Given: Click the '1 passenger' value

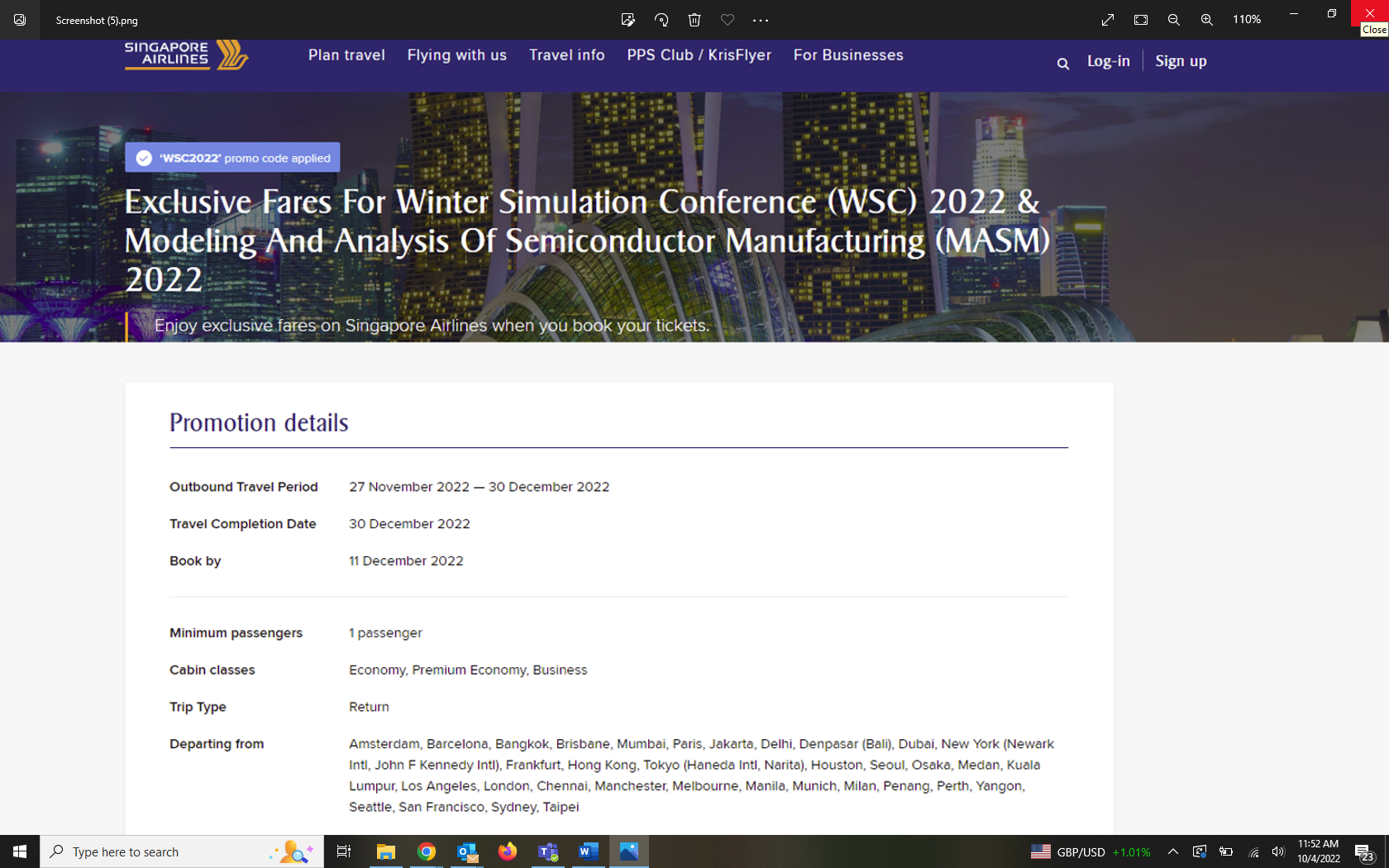Looking at the screenshot, I should (385, 632).
